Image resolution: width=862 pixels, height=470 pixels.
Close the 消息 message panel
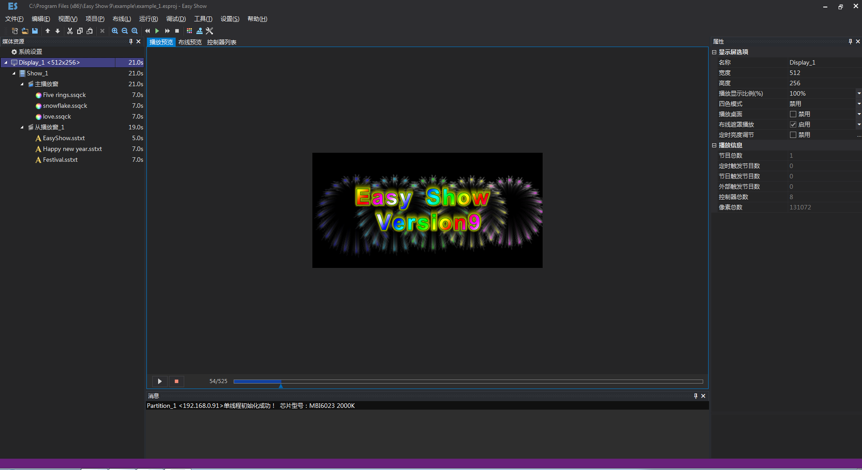[703, 396]
